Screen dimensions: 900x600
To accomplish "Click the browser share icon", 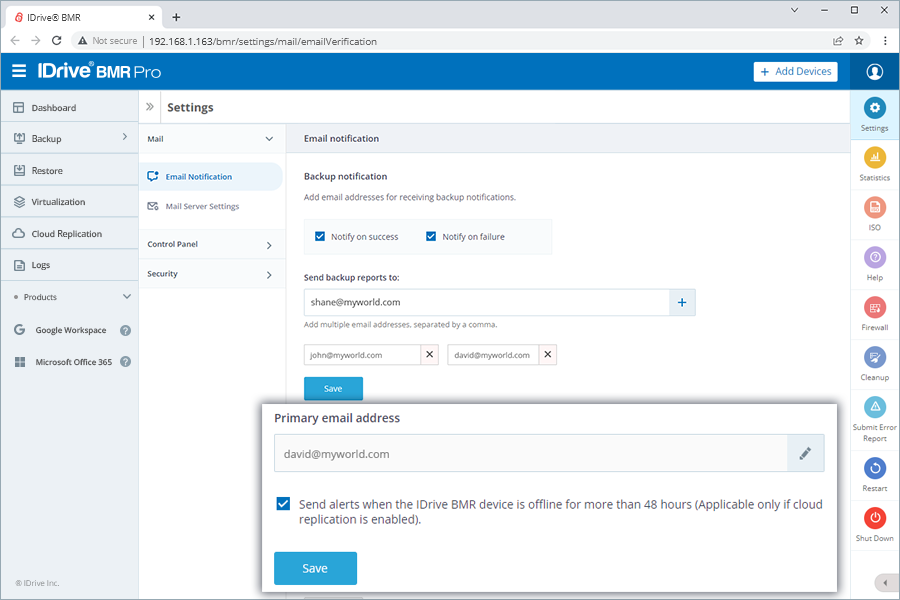I will (x=838, y=41).
